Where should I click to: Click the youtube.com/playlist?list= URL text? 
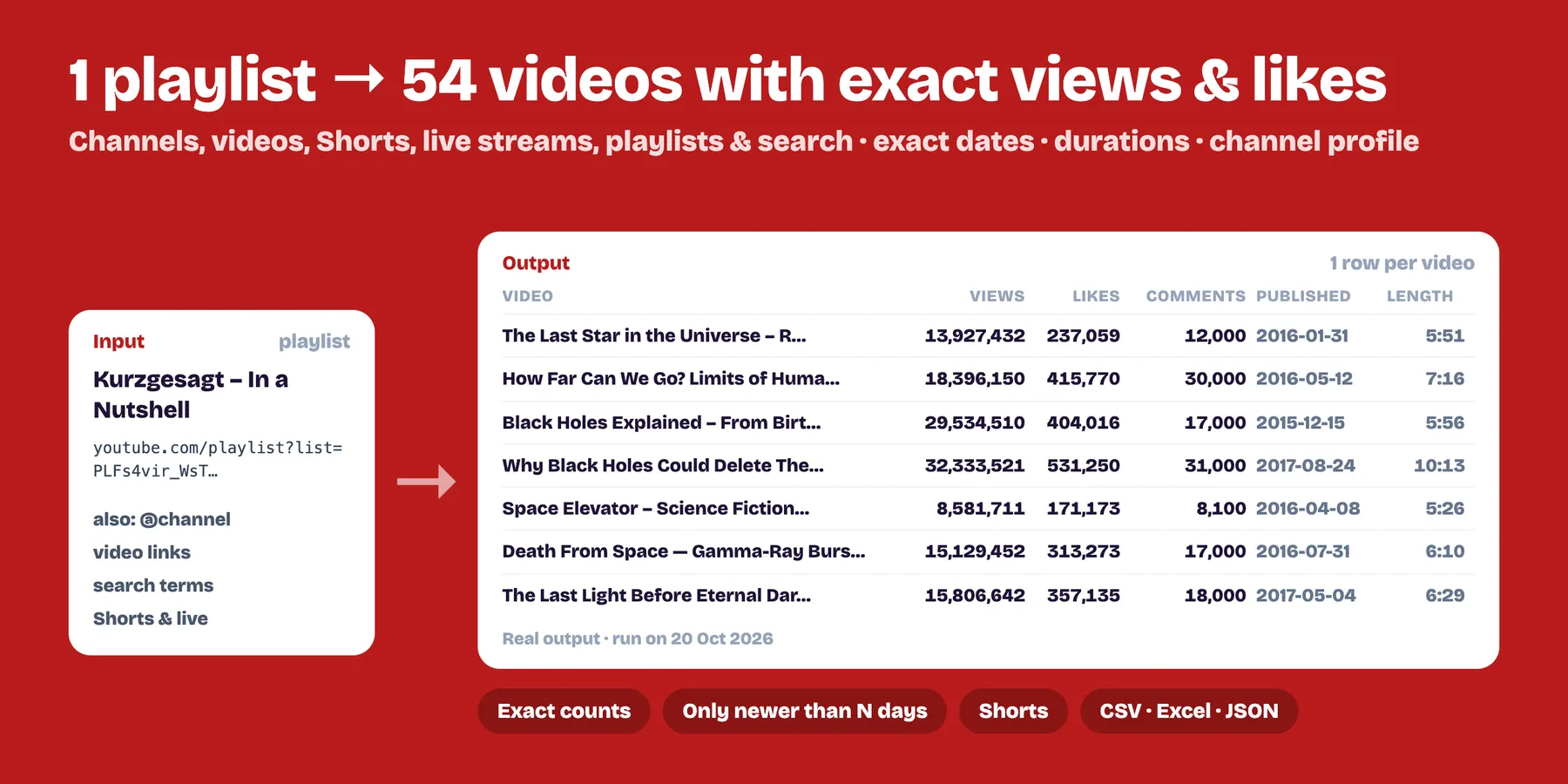tap(218, 459)
